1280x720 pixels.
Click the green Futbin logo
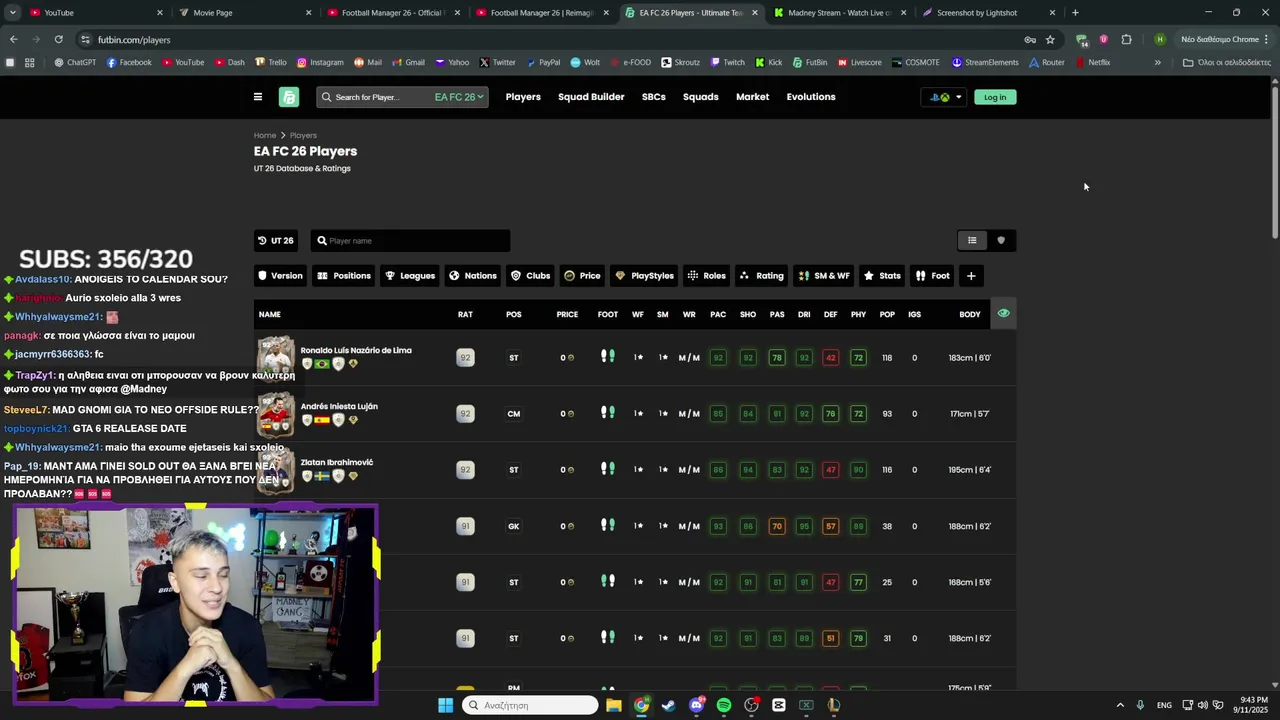tap(289, 97)
